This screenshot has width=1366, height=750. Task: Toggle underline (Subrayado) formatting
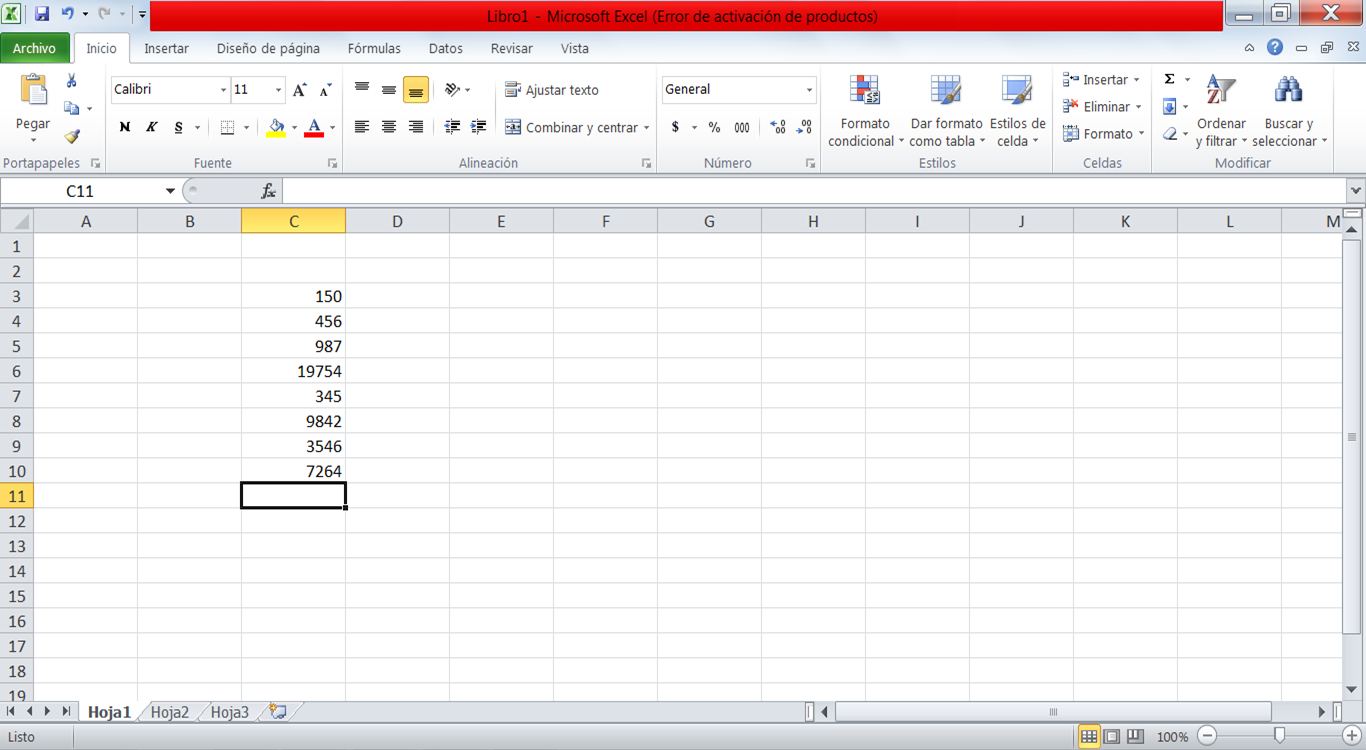(178, 127)
